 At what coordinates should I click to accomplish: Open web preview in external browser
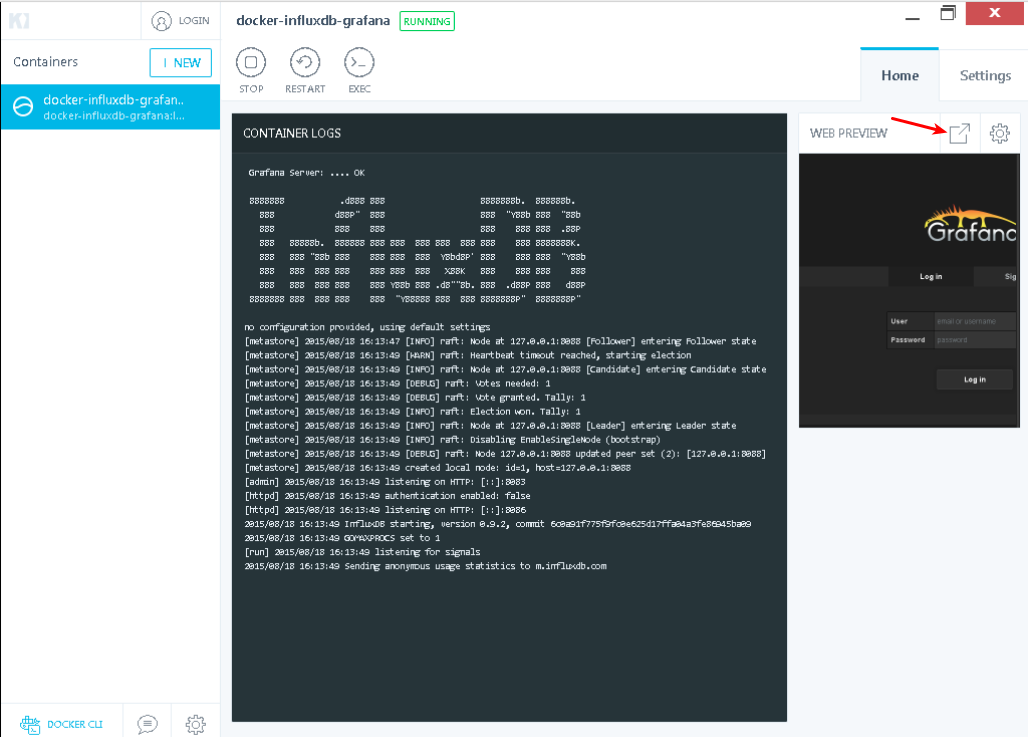tap(959, 133)
